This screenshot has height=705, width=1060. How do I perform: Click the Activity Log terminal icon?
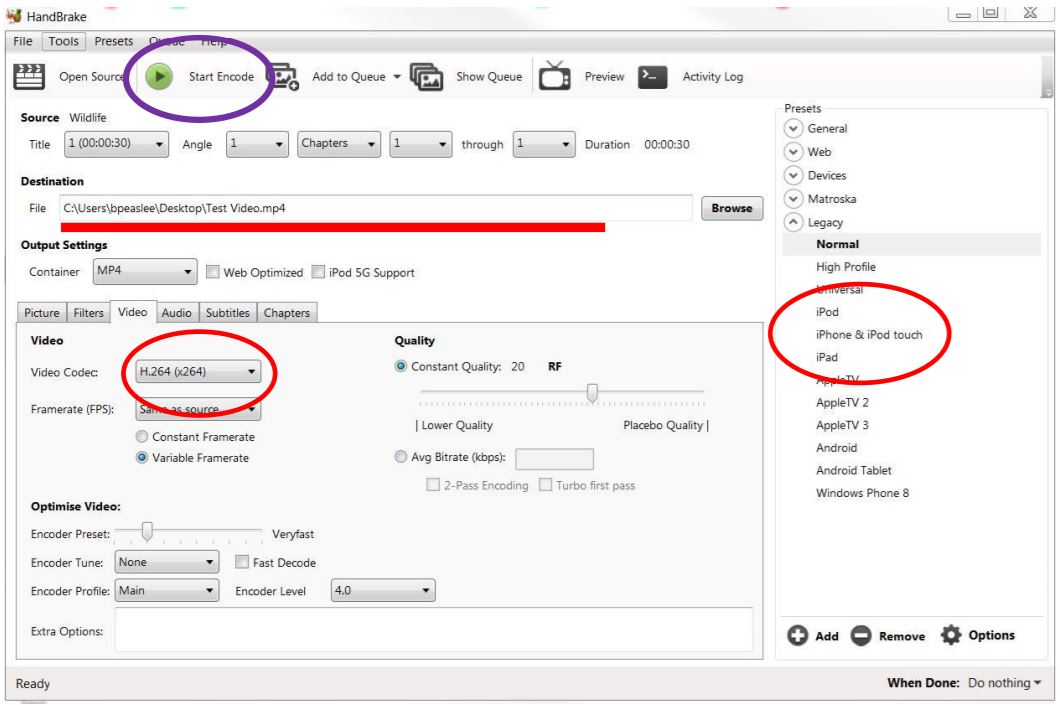tap(652, 76)
